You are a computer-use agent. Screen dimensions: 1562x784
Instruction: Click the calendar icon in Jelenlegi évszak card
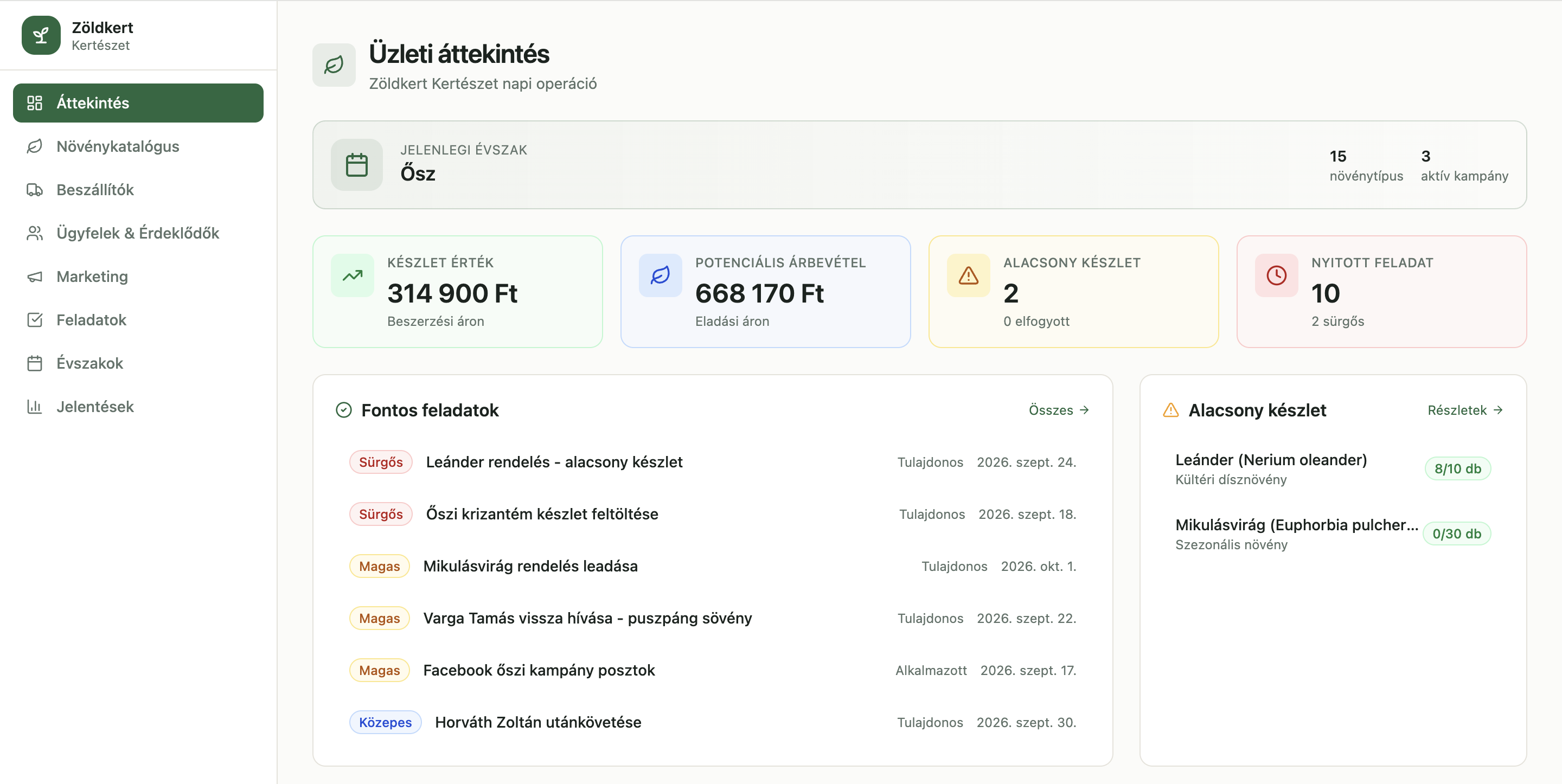(356, 165)
